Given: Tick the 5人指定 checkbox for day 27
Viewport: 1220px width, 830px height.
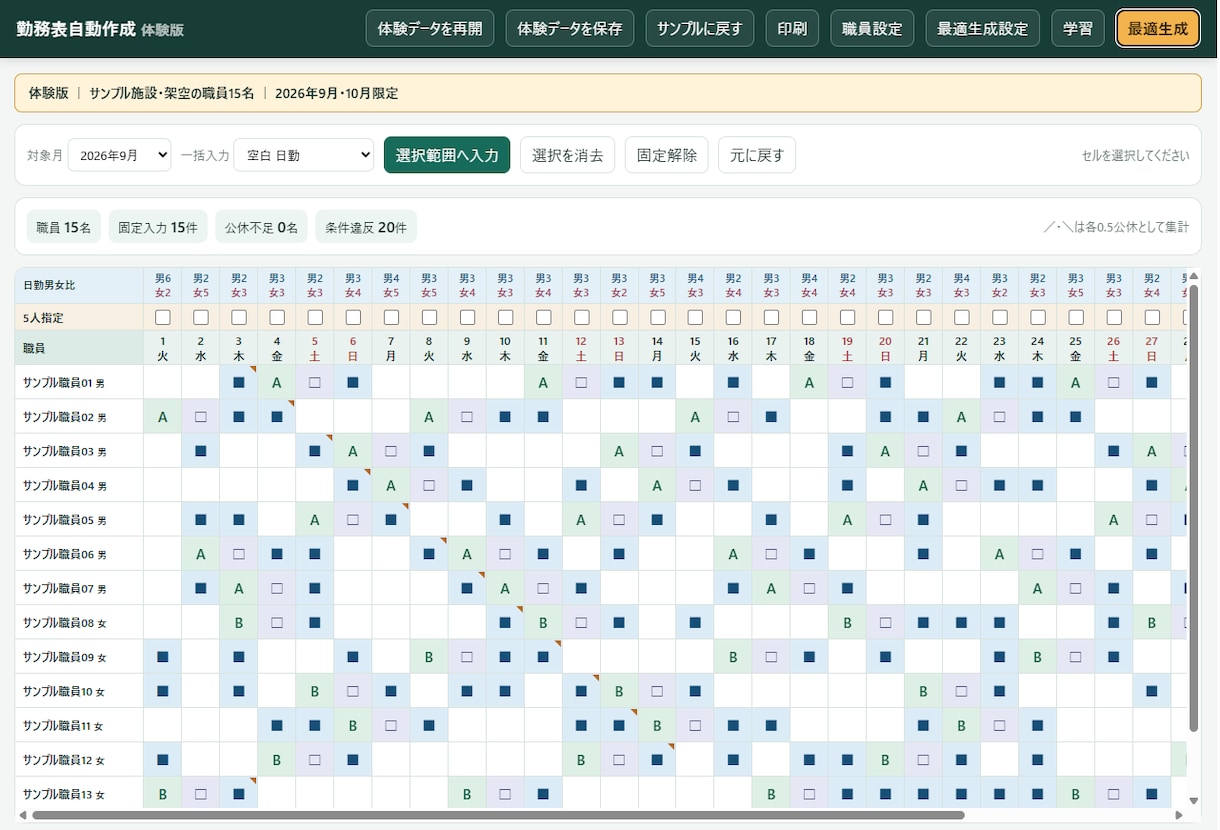Looking at the screenshot, I should coord(1152,317).
